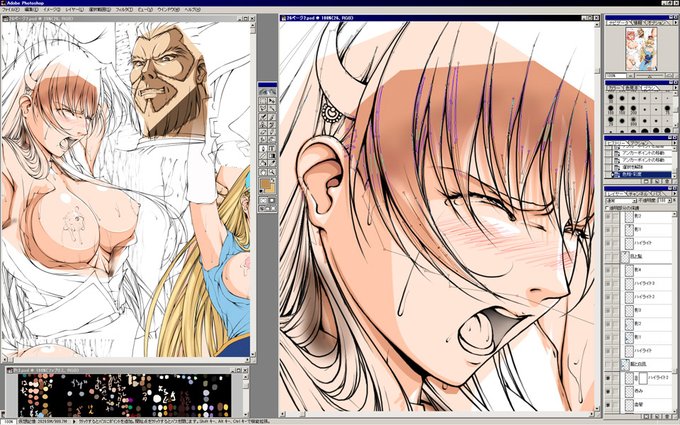Select the 肌と髪 layer
The width and height of the screenshot is (680, 425).
tap(646, 257)
